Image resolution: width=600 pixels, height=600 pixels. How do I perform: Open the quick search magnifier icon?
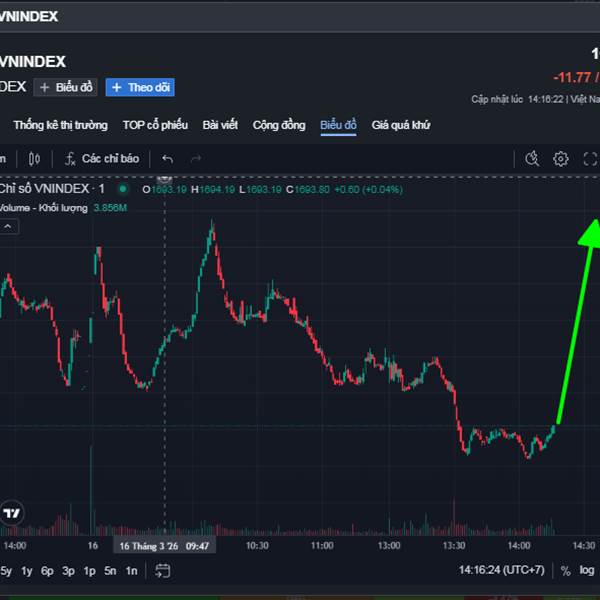pyautogui.click(x=532, y=158)
